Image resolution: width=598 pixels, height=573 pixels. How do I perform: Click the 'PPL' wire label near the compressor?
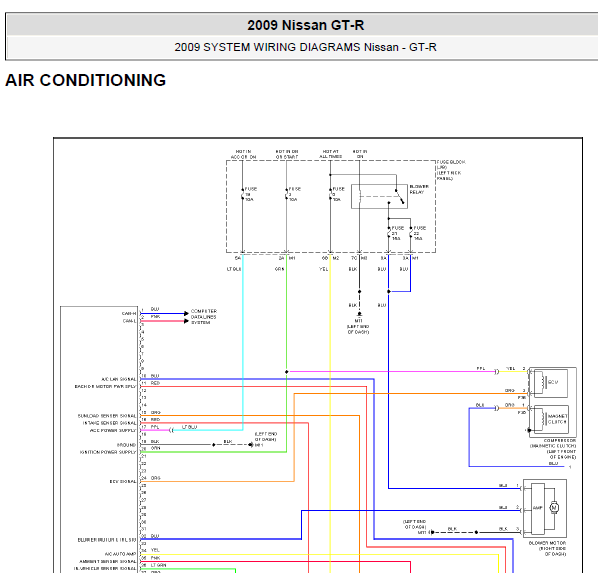coord(481,369)
